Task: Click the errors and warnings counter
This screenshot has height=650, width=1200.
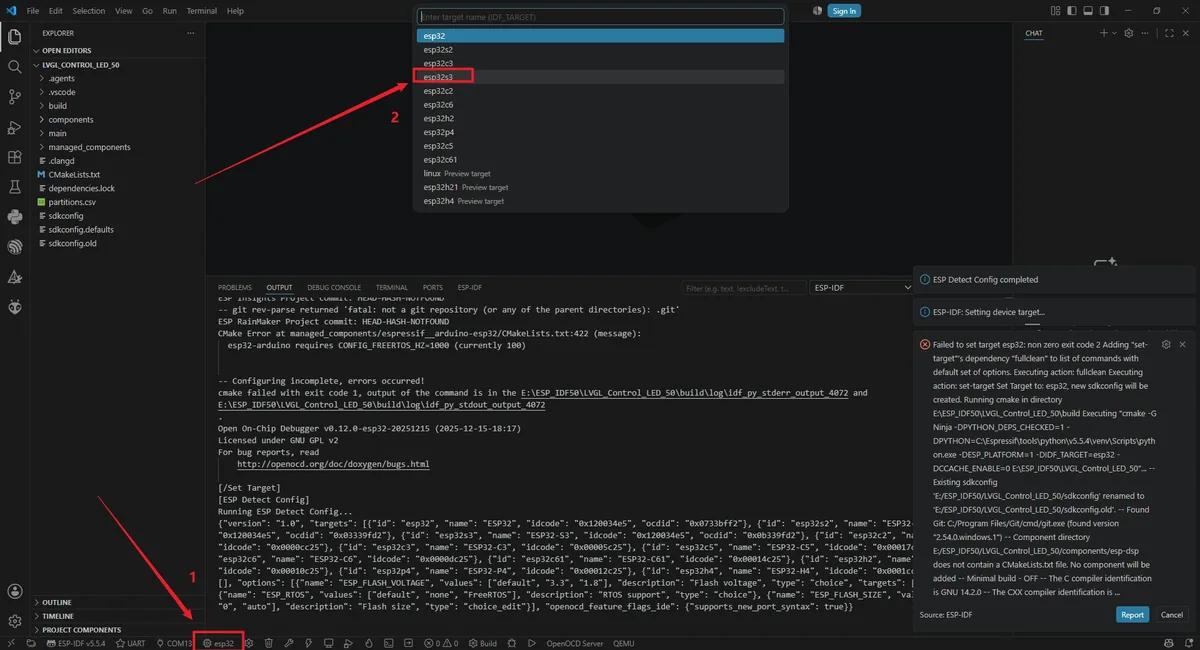Action: click(439, 643)
